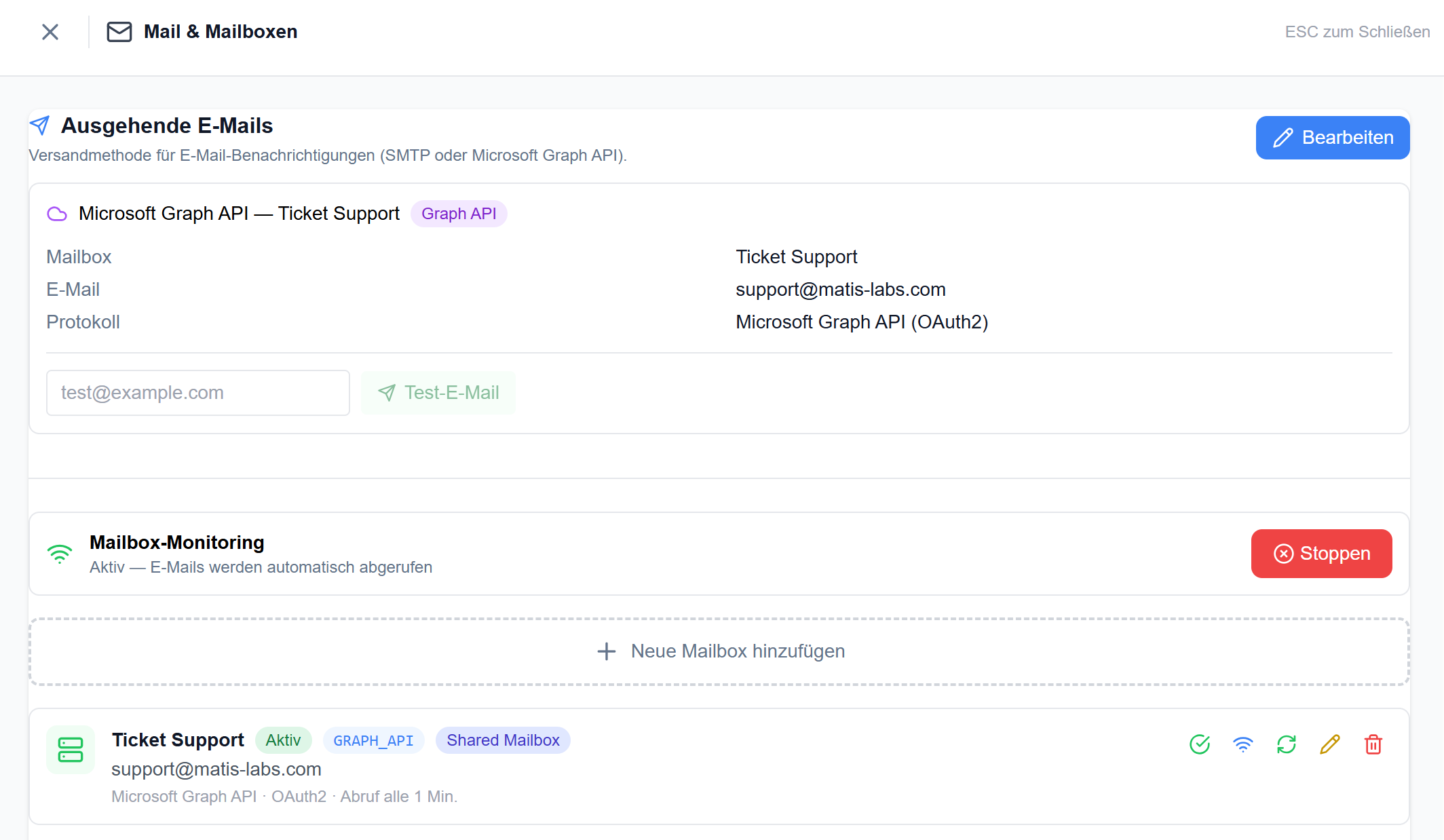This screenshot has width=1444, height=840.
Task: Click the purple Graph API badge
Action: (x=459, y=214)
